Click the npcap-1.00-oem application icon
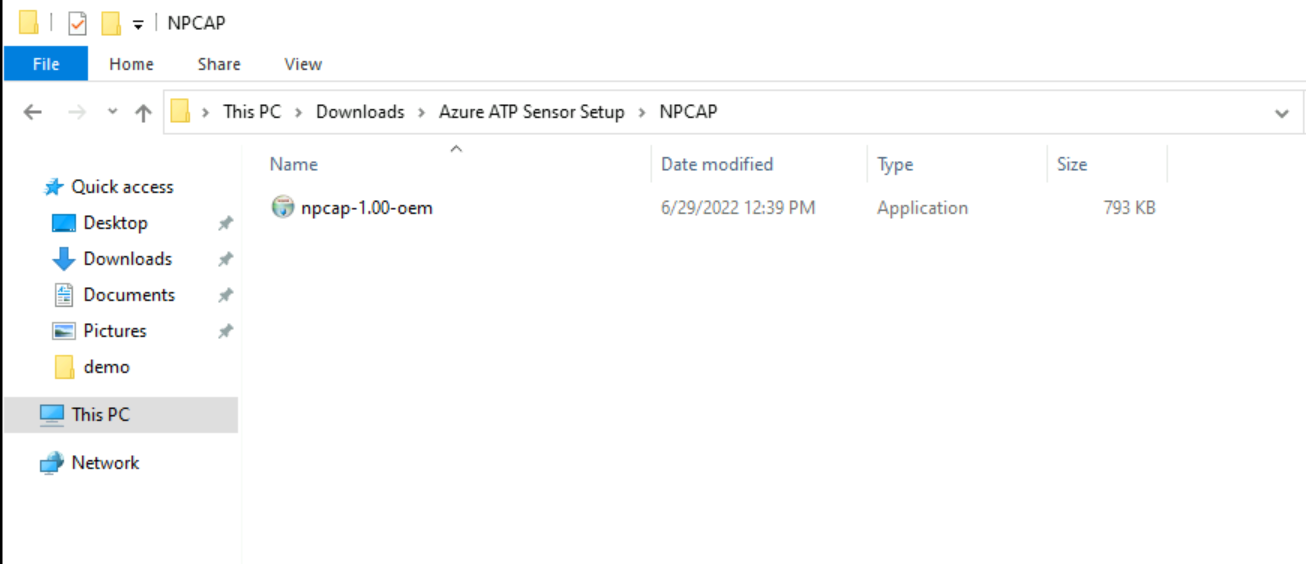 coord(283,207)
